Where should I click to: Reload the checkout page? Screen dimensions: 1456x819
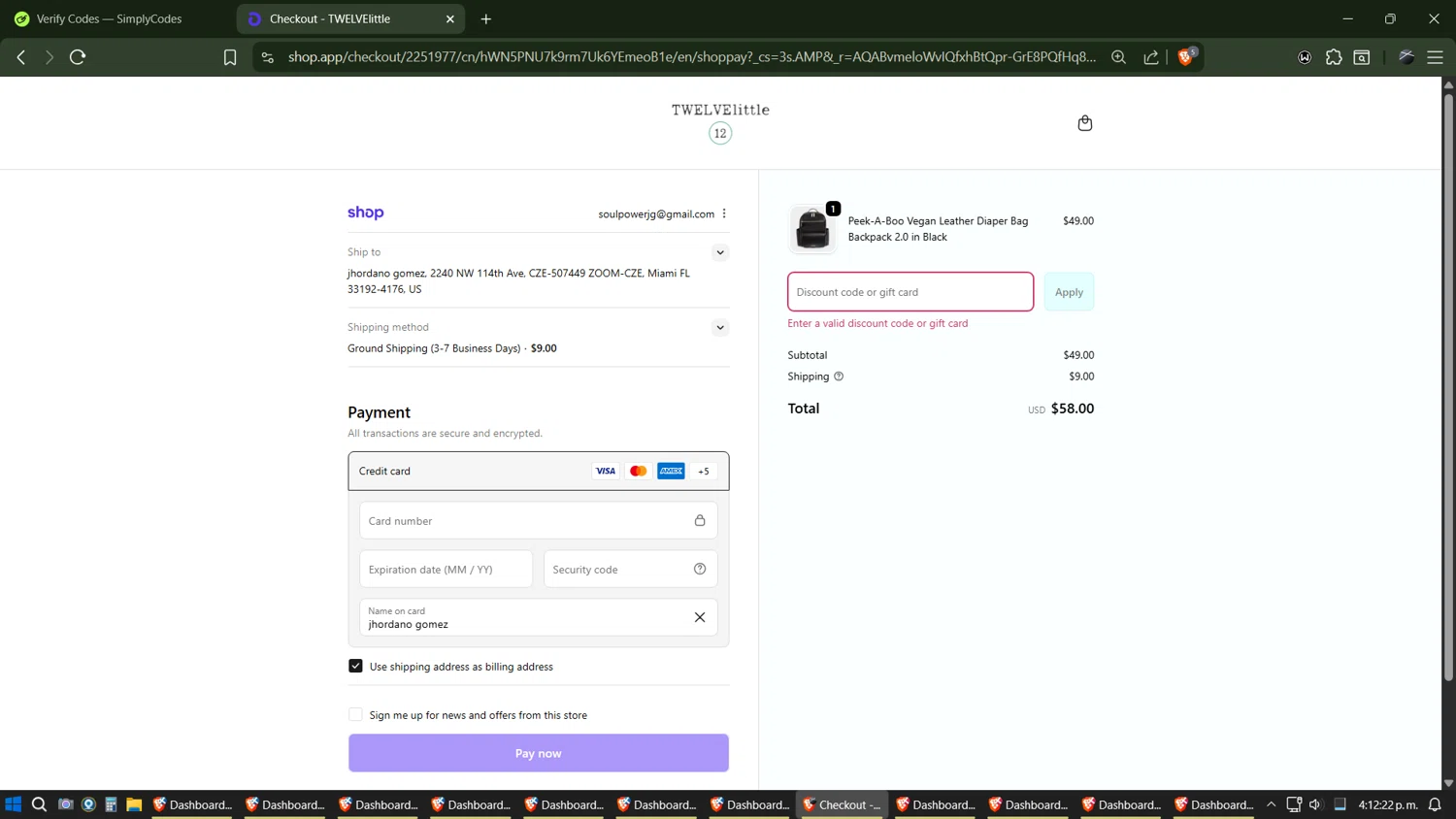[78, 57]
